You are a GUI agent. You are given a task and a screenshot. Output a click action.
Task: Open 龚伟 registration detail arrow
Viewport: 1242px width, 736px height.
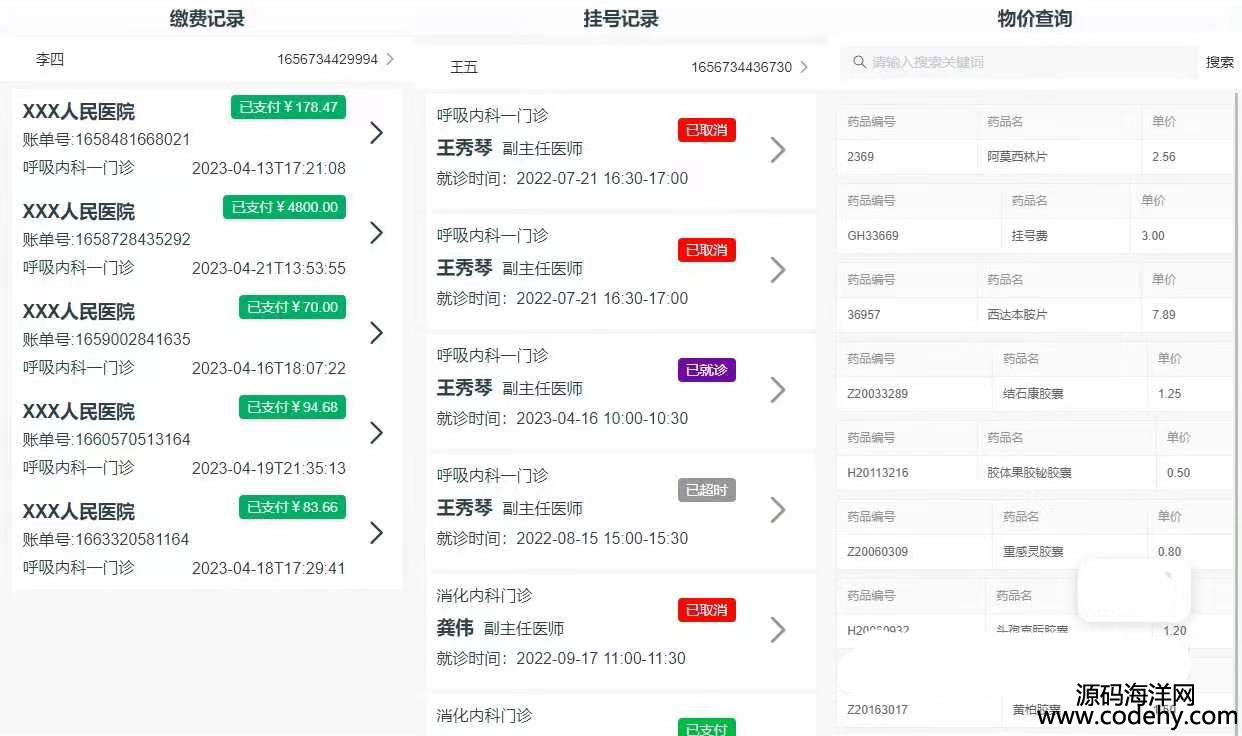pyautogui.click(x=777, y=630)
